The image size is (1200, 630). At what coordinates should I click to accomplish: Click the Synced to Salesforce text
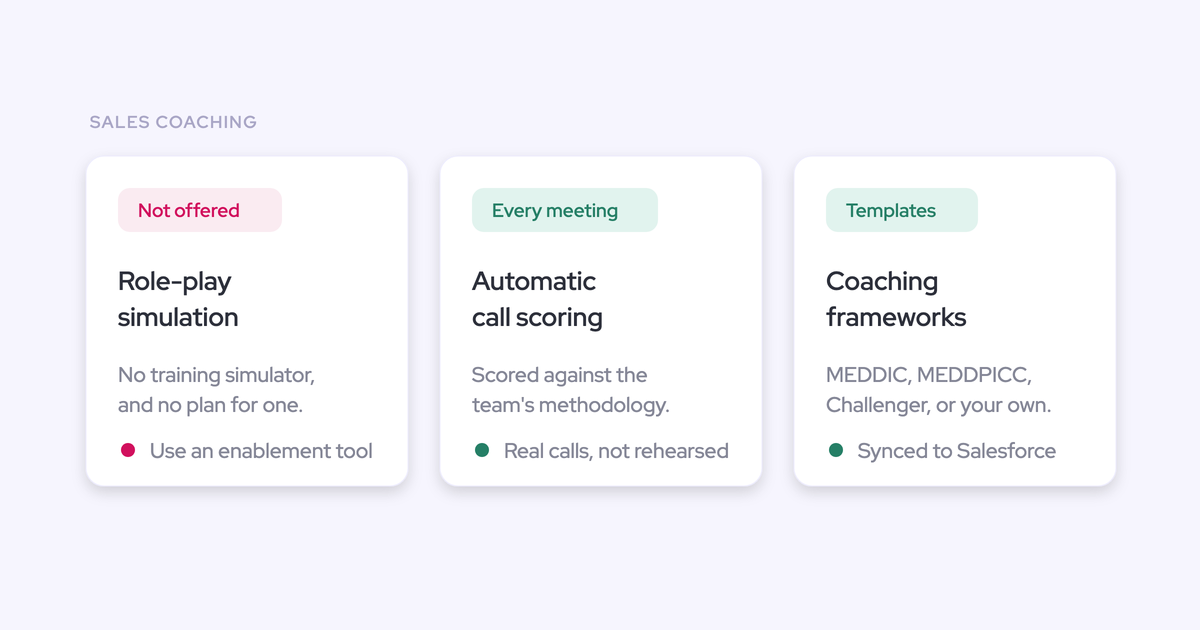957,451
